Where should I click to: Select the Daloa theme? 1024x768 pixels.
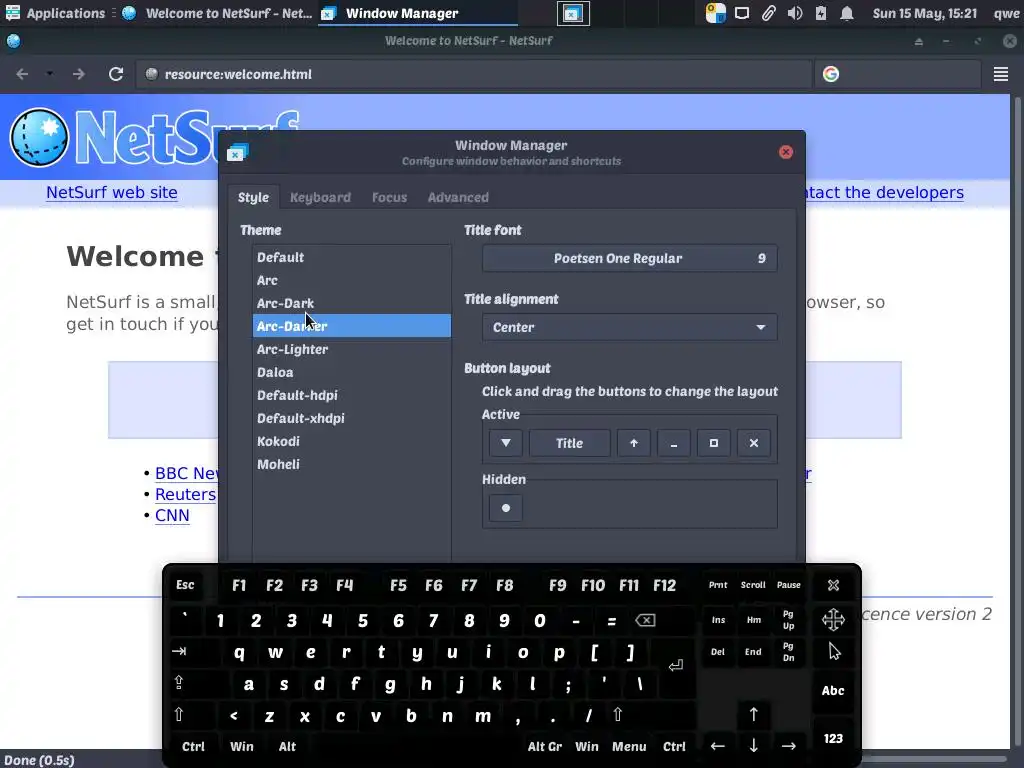point(351,372)
